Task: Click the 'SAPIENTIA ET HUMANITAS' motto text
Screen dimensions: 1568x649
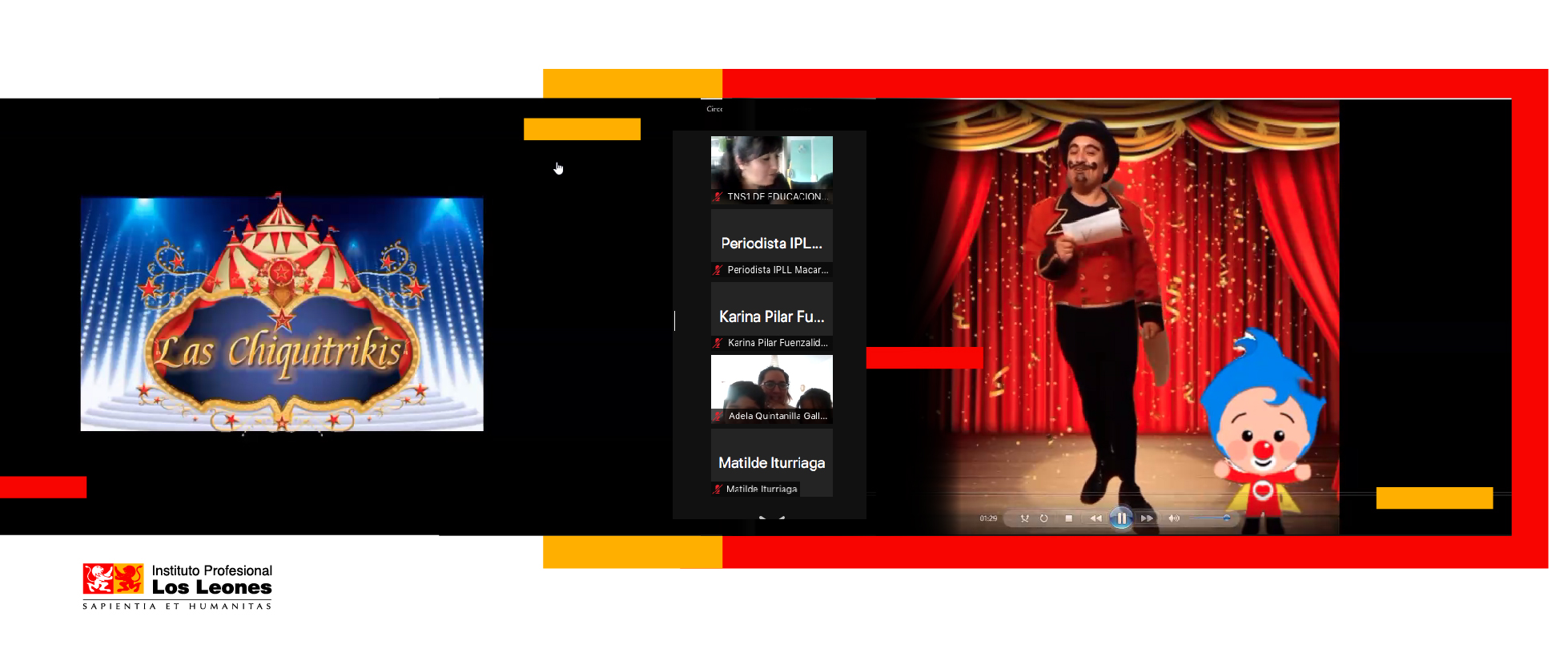Action: (177, 607)
